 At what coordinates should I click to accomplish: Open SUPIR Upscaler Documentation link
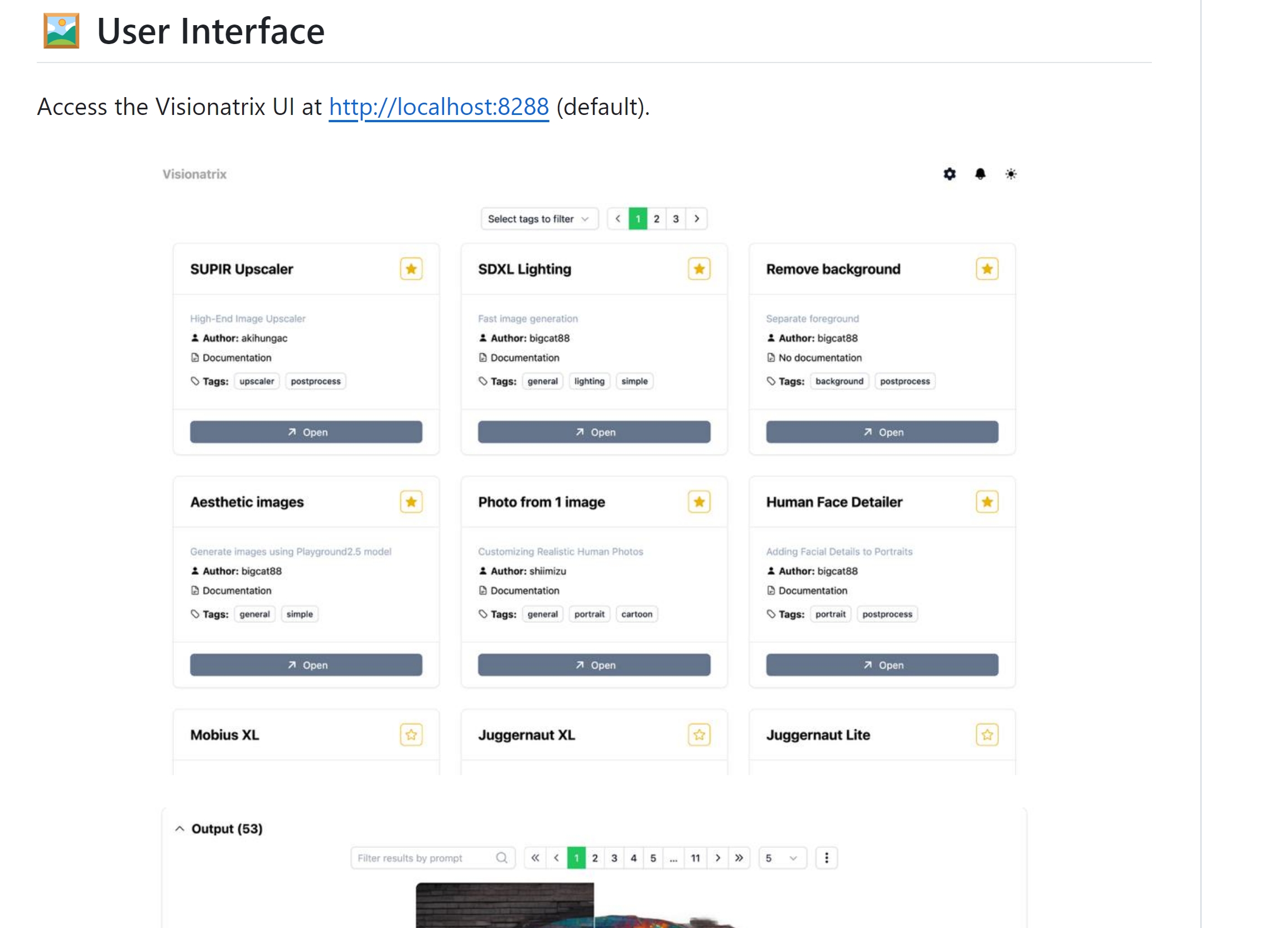(237, 358)
